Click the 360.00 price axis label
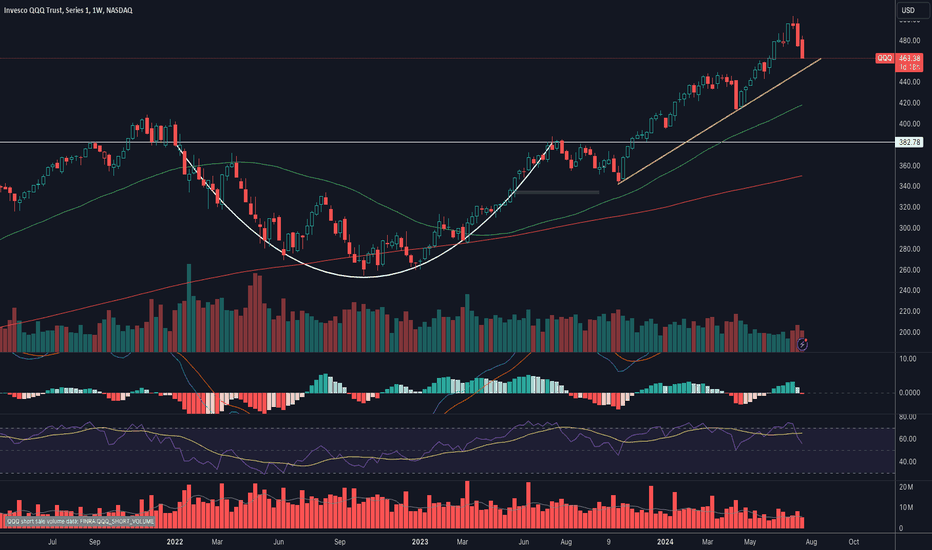This screenshot has width=932, height=550. [x=909, y=166]
